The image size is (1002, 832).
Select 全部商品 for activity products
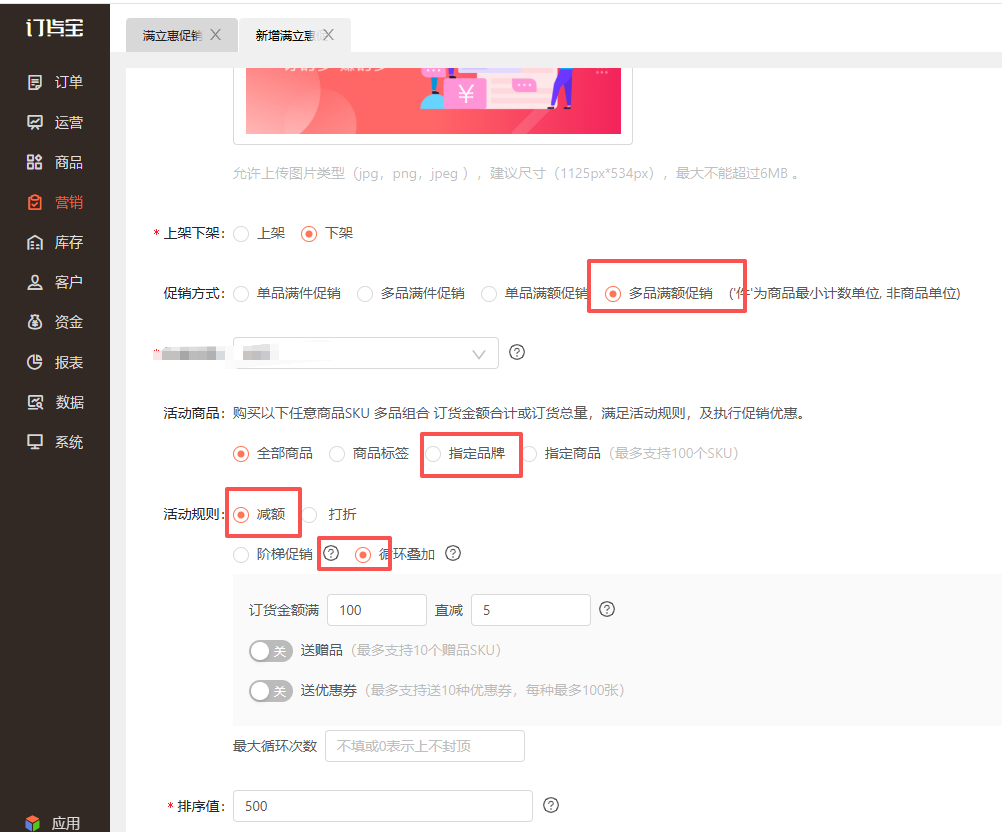point(241,454)
